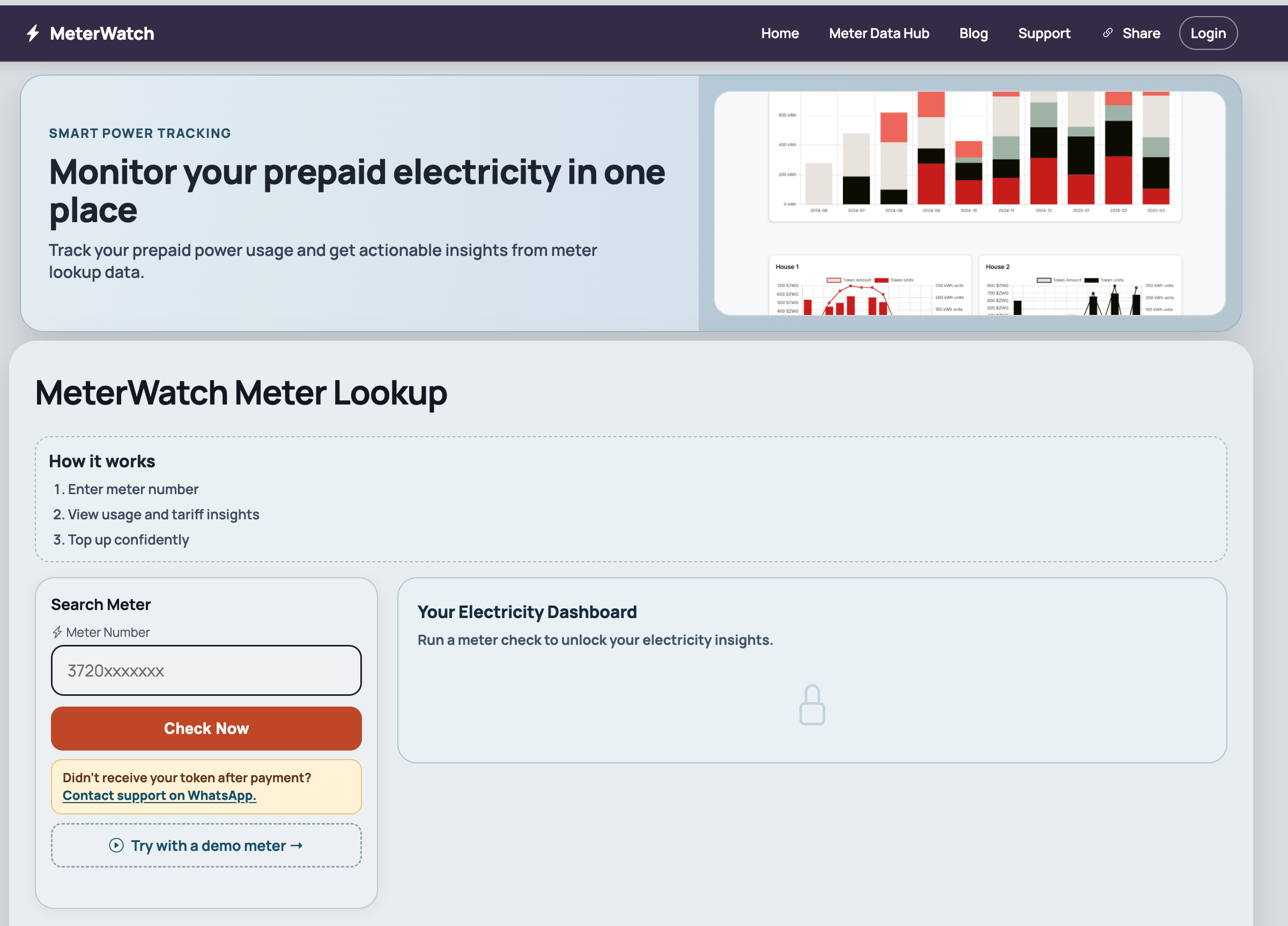Viewport: 1288px width, 926px height.
Task: Click the 'SMART POWER TRACKING' label
Action: (x=140, y=133)
